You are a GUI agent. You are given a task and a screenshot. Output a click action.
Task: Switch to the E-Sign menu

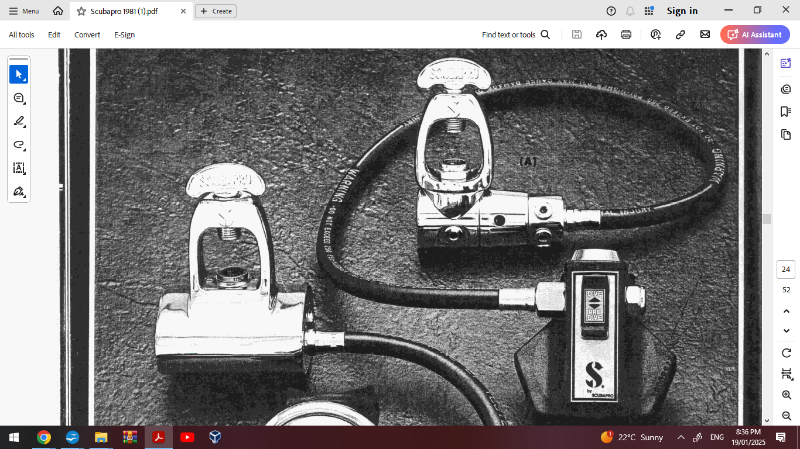[x=124, y=34]
